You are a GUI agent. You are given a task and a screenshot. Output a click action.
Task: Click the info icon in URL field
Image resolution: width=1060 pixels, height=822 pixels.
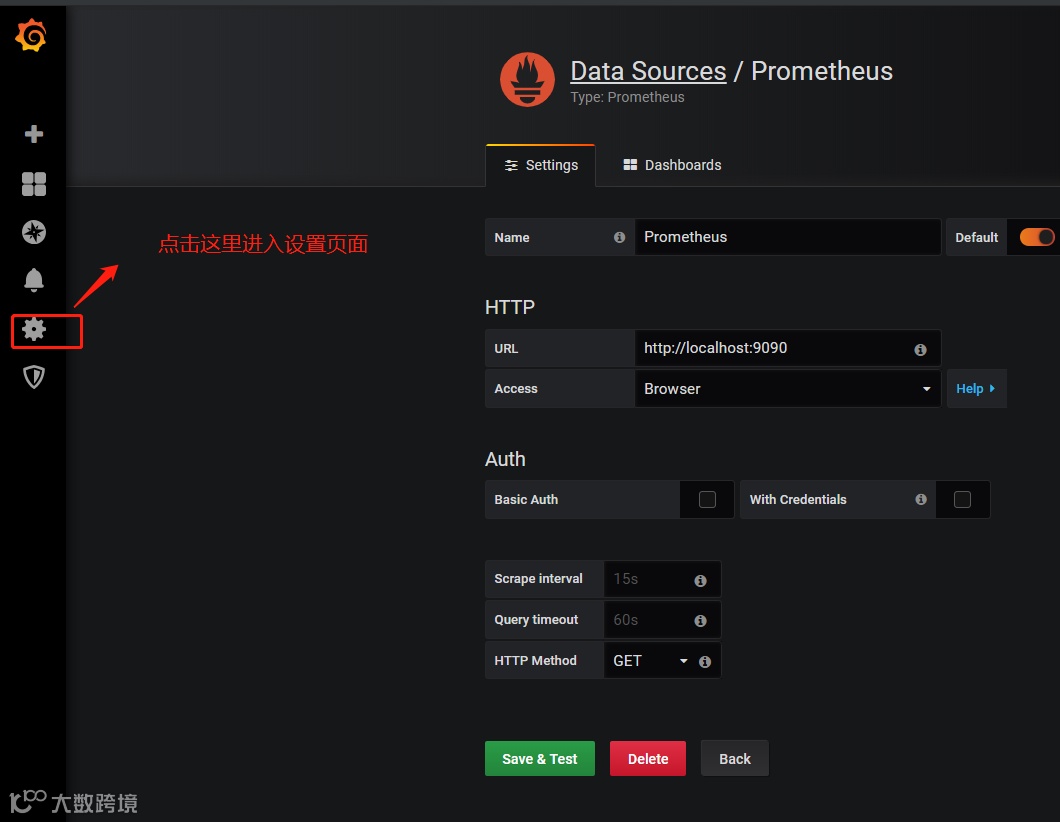(x=920, y=349)
